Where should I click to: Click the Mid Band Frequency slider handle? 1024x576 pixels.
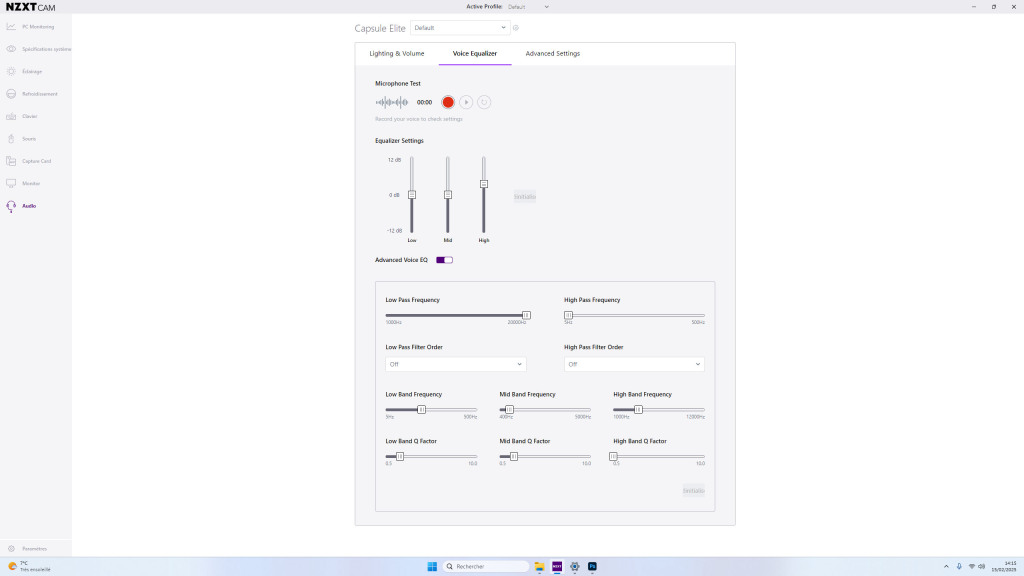pos(509,409)
